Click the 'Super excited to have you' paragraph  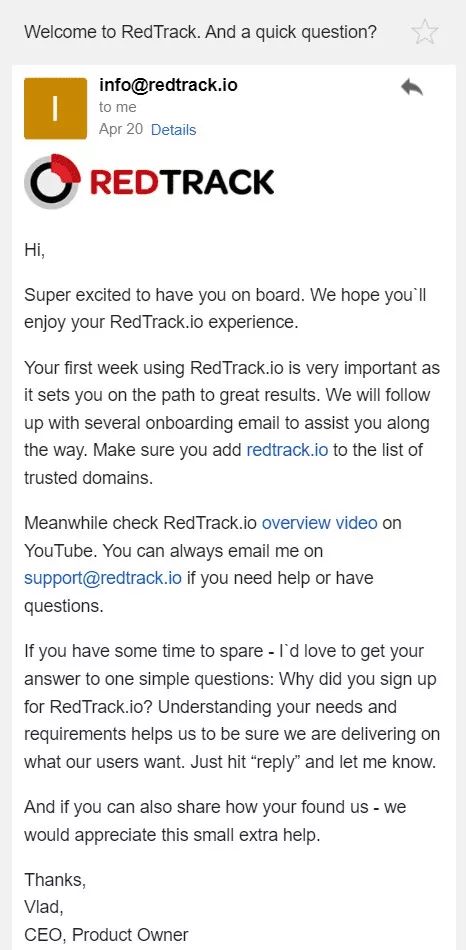[230, 309]
